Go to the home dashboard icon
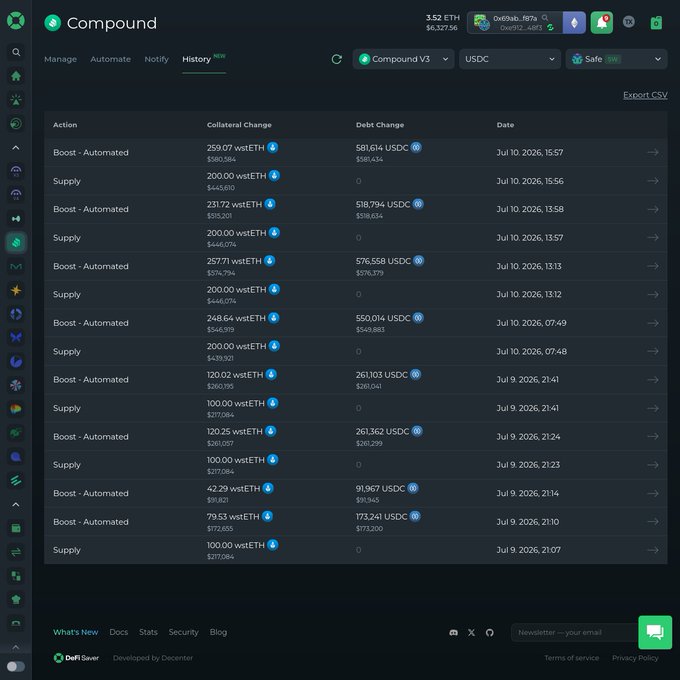Image resolution: width=680 pixels, height=680 pixels. 16,76
